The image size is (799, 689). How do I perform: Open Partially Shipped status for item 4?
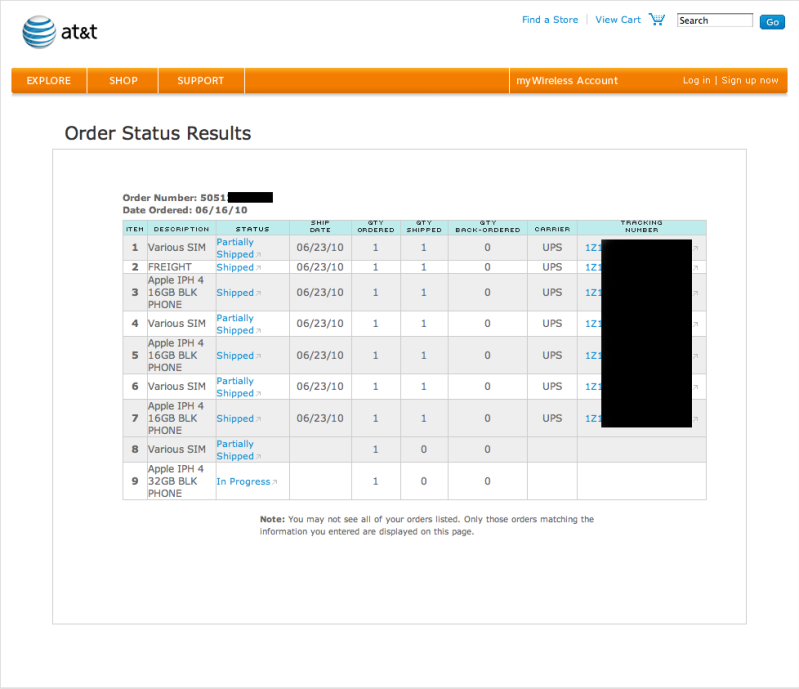click(235, 324)
